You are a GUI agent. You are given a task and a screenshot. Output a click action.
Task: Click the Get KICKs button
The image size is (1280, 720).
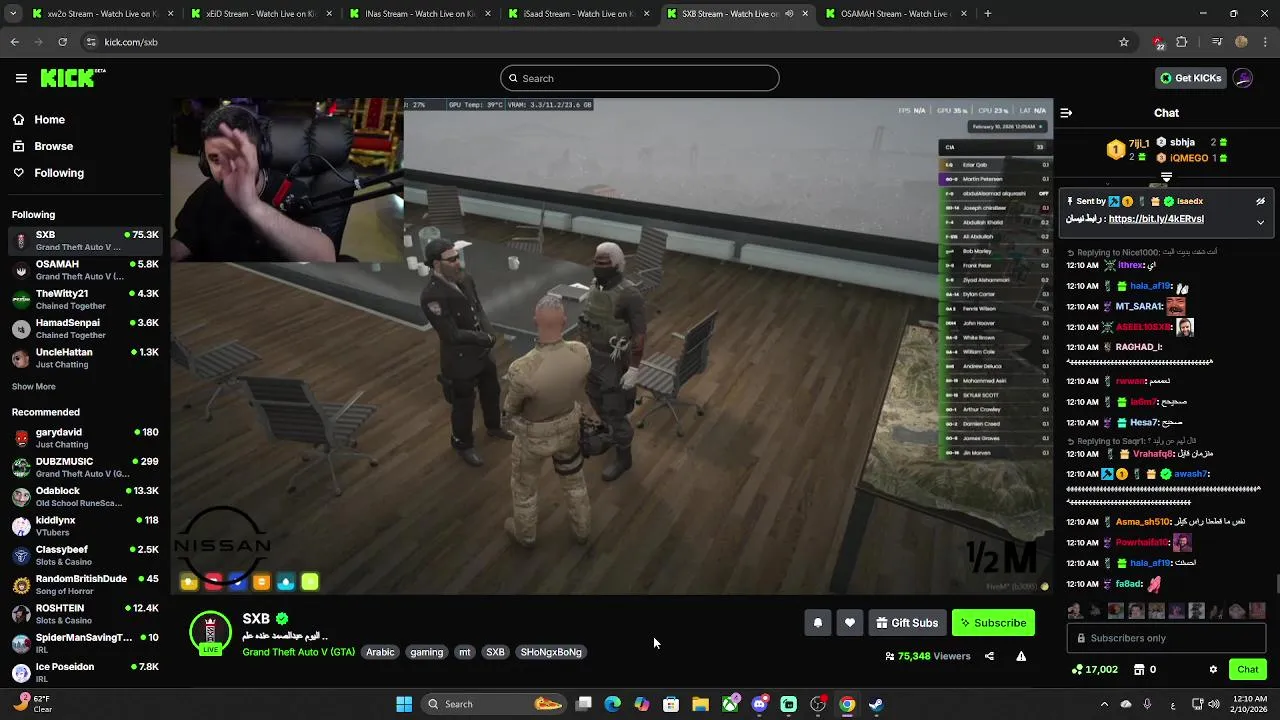[1190, 78]
